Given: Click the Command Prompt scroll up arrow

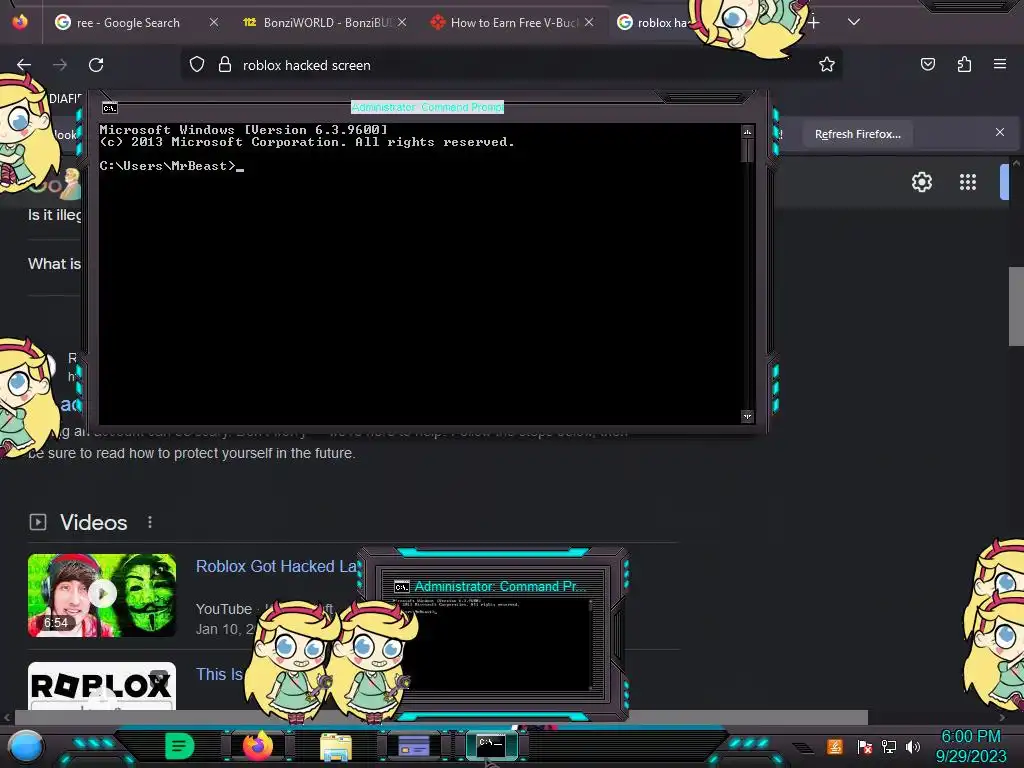Looking at the screenshot, I should pos(747,132).
